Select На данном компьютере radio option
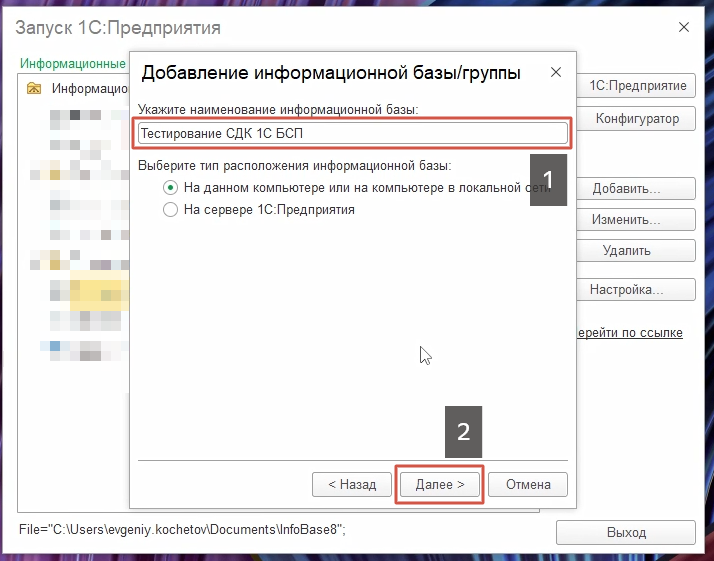The image size is (714, 561). pyautogui.click(x=170, y=188)
